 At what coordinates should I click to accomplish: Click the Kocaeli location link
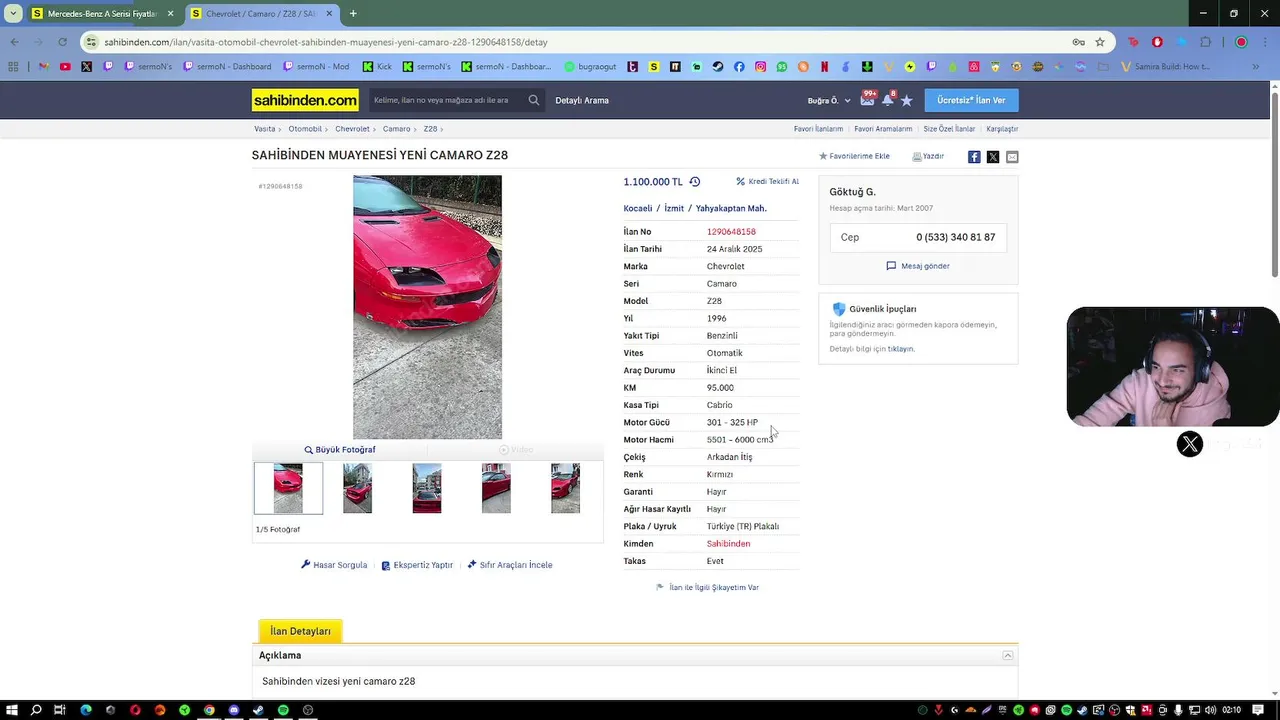[638, 208]
